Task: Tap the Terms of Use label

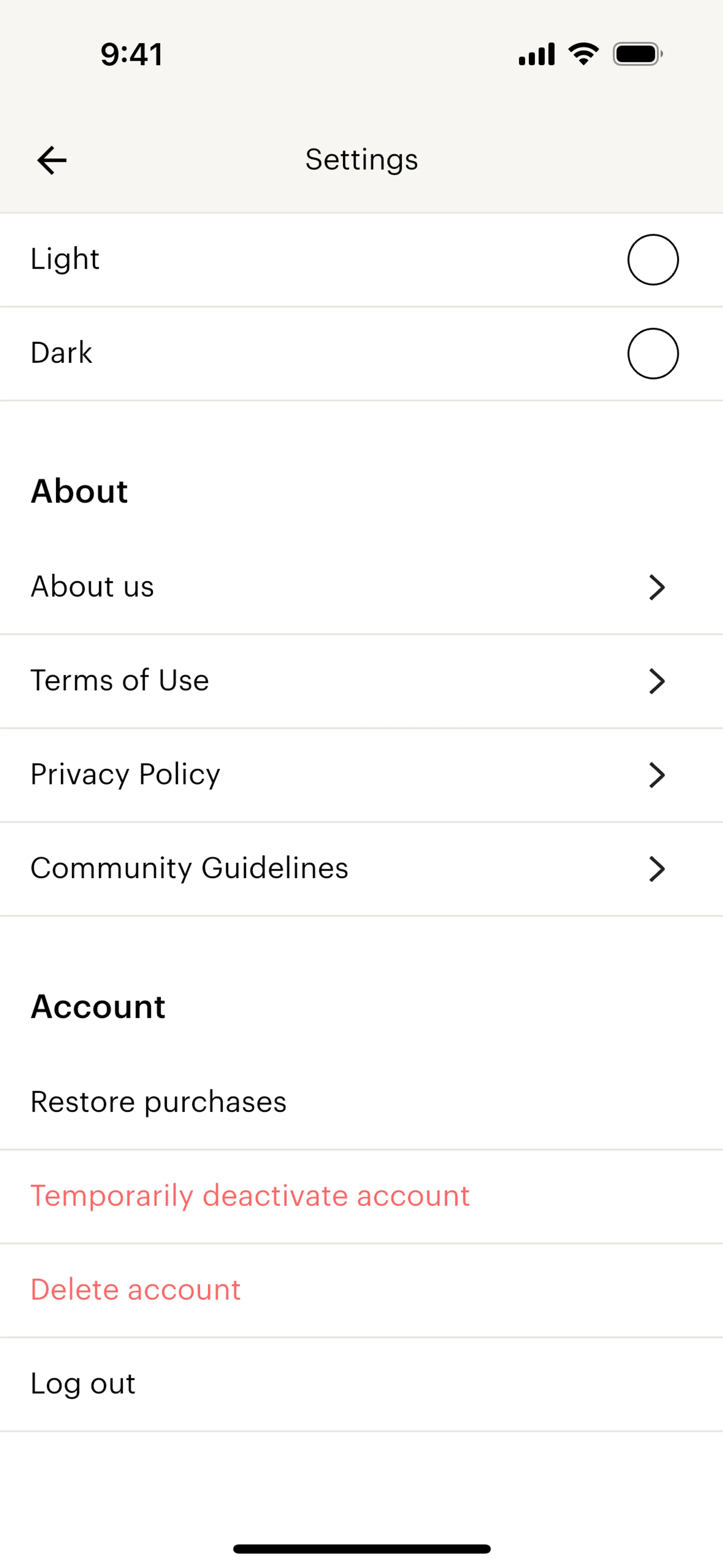Action: point(120,680)
